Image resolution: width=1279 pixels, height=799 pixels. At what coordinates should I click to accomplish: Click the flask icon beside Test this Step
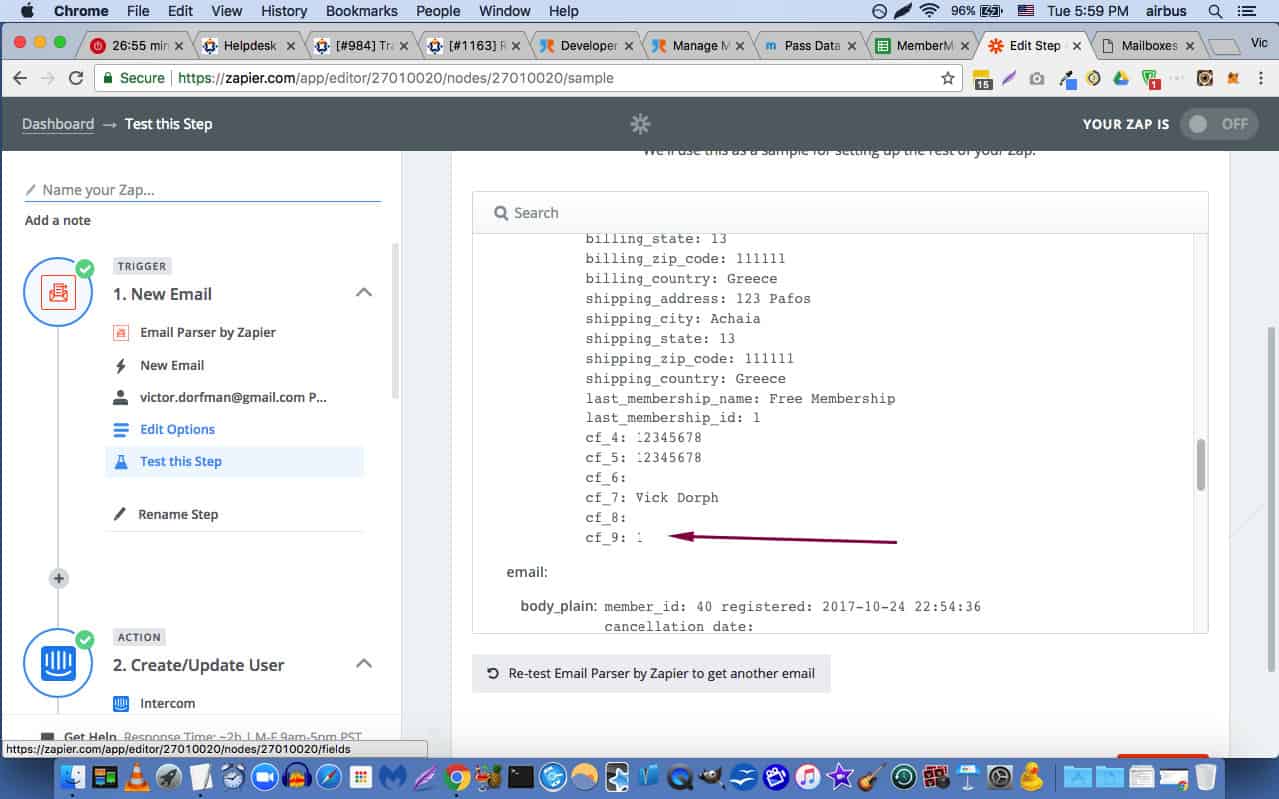[x=121, y=461]
